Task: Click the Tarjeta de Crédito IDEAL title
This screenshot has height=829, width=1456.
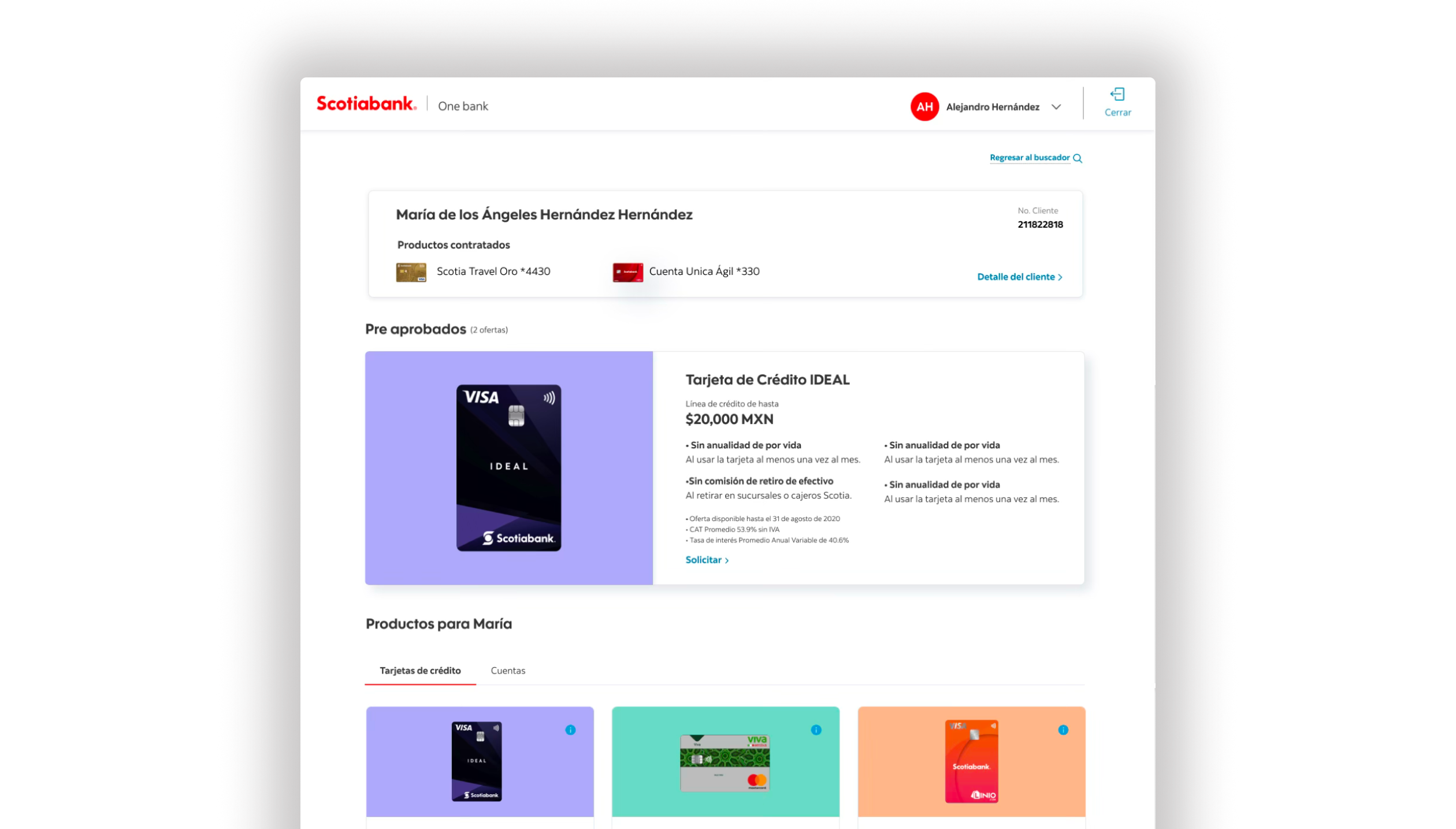Action: (x=767, y=380)
